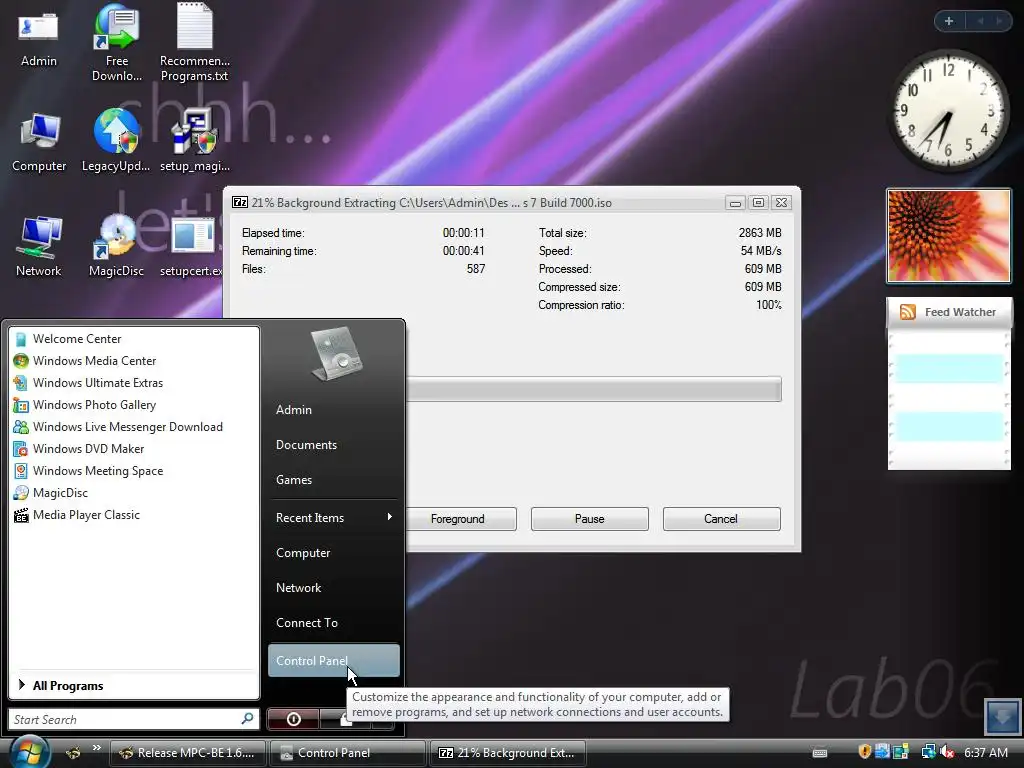Click the analog clock sidebar gadget
1024x768 pixels.
click(948, 110)
